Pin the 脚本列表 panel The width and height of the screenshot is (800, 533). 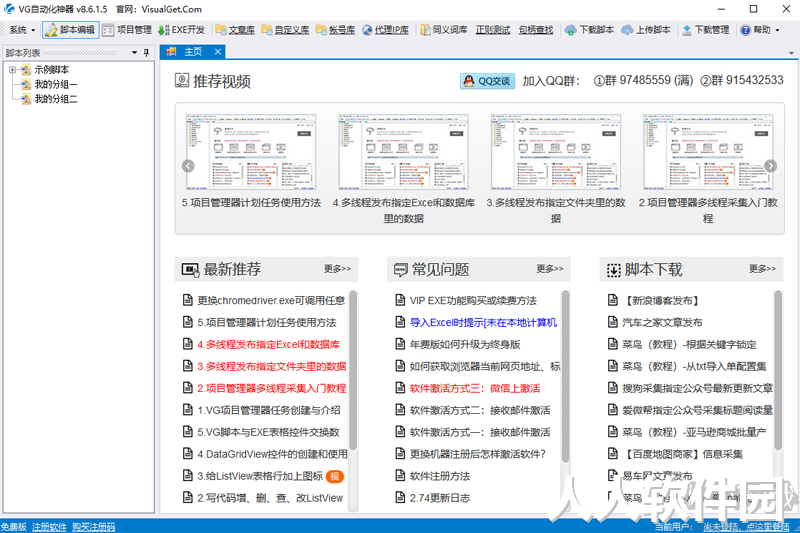click(146, 53)
